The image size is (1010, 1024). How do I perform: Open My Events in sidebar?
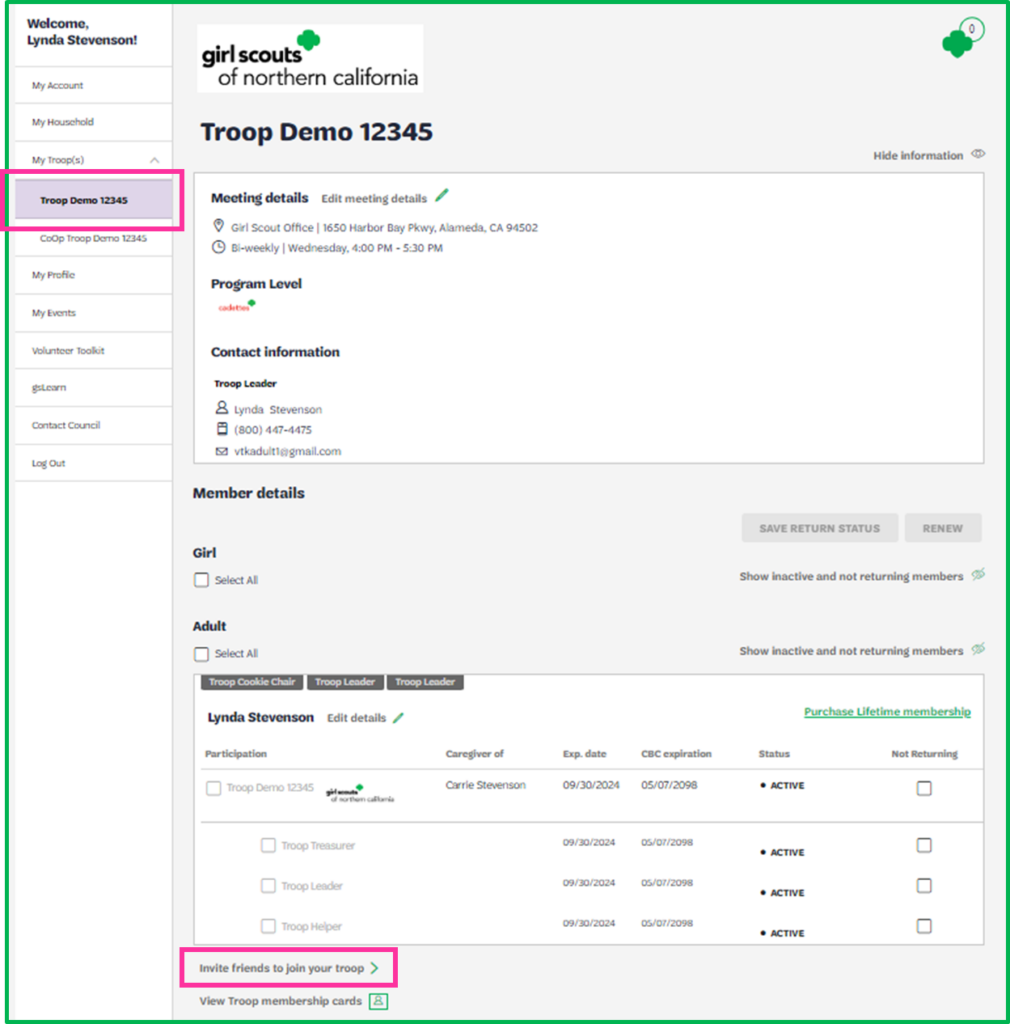(x=93, y=313)
